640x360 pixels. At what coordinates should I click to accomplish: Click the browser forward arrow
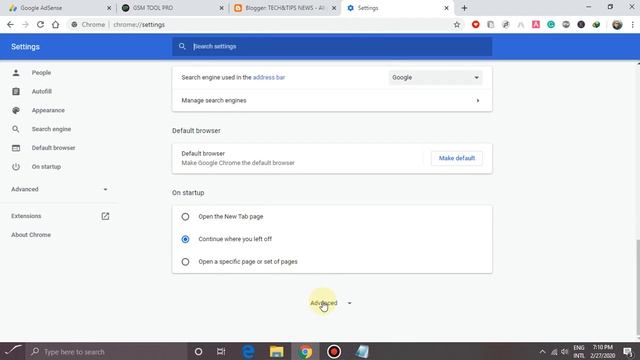(x=25, y=24)
